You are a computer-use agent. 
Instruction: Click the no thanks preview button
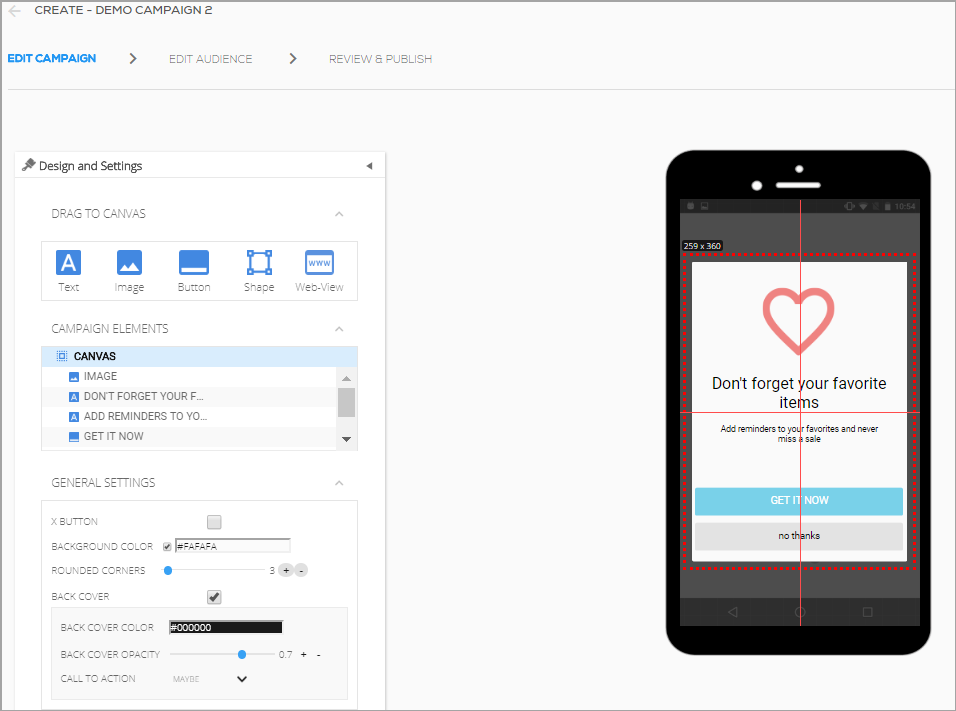[x=799, y=537]
